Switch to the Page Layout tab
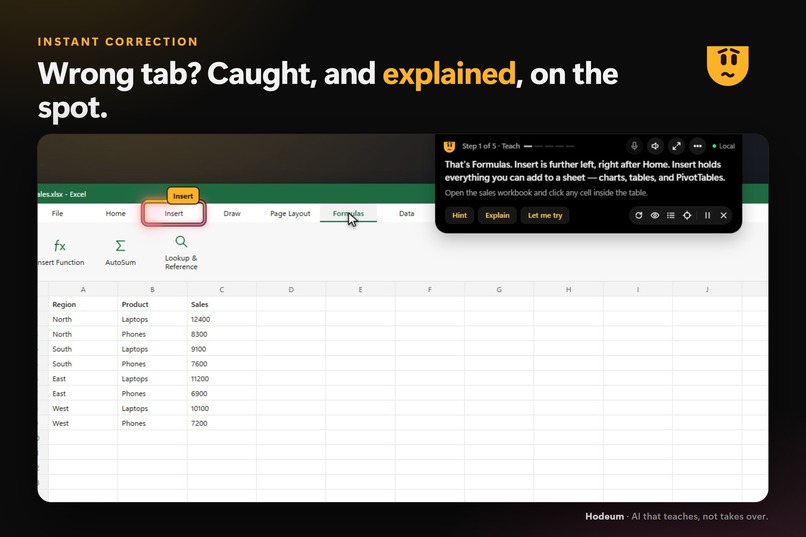Screen dimensions: 806x537 pos(290,213)
